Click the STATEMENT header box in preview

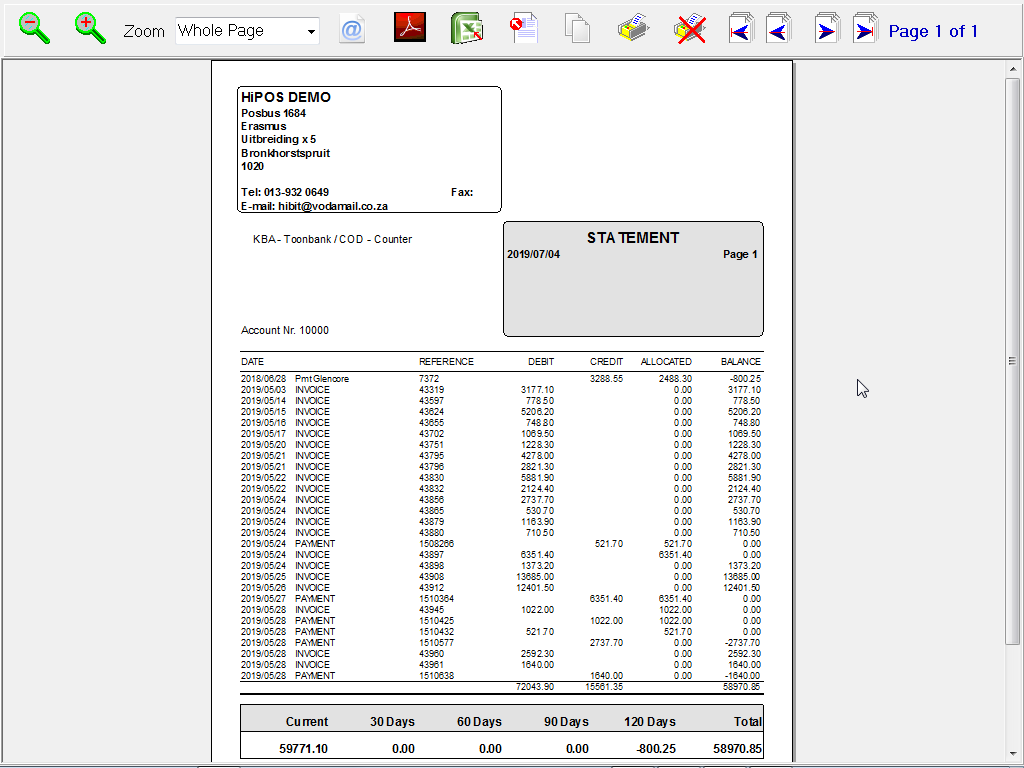633,279
